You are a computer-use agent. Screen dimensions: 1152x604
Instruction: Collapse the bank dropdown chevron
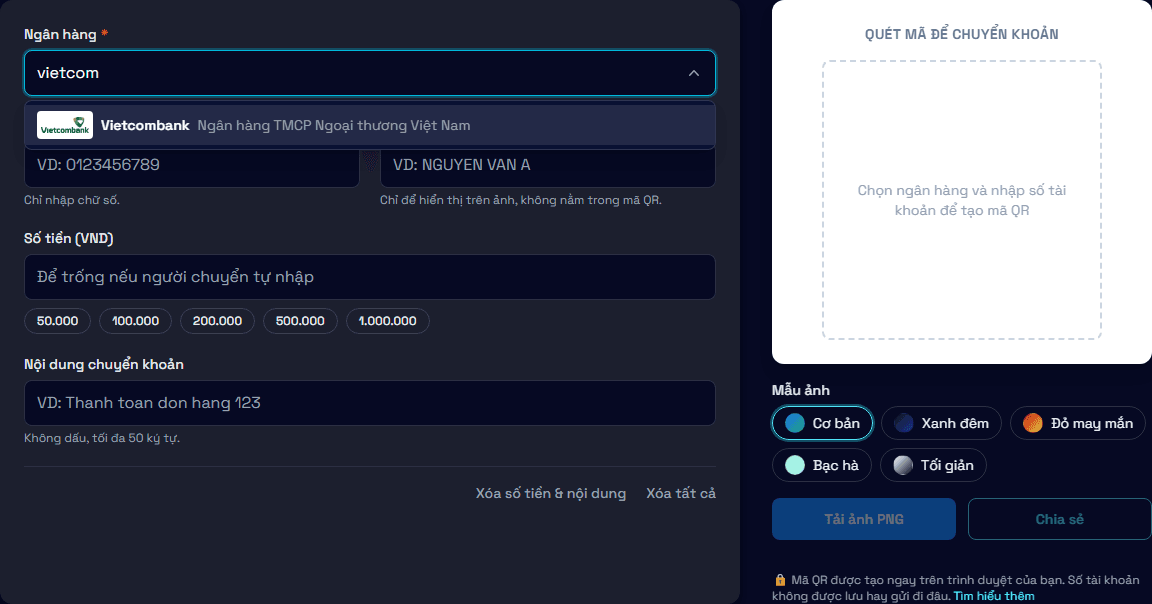pos(694,73)
